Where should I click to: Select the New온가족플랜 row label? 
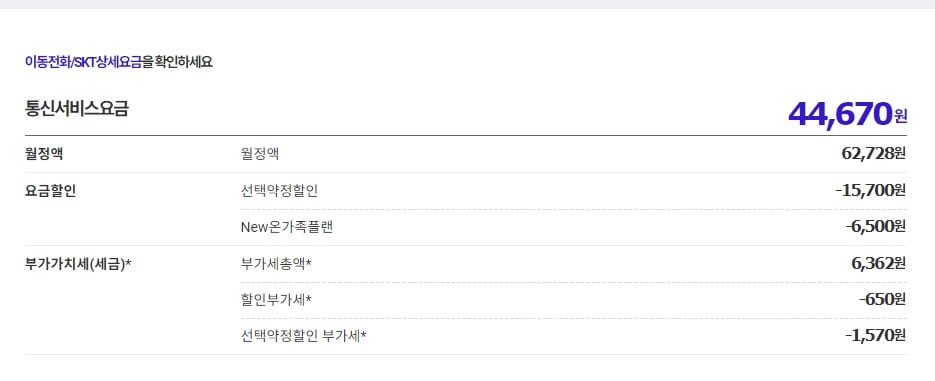(x=286, y=227)
